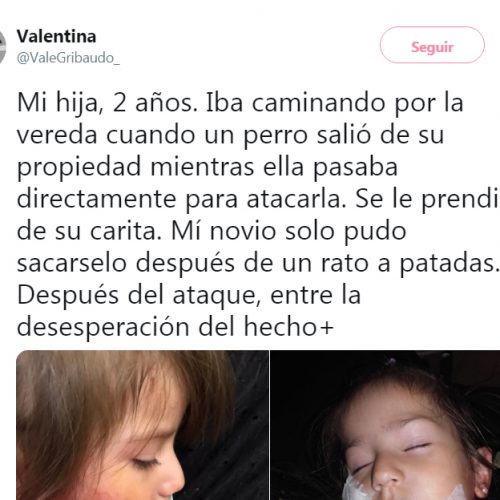The height and width of the screenshot is (500, 500).
Task: Click the word 'caminando' in the tweet
Action: click(x=318, y=103)
